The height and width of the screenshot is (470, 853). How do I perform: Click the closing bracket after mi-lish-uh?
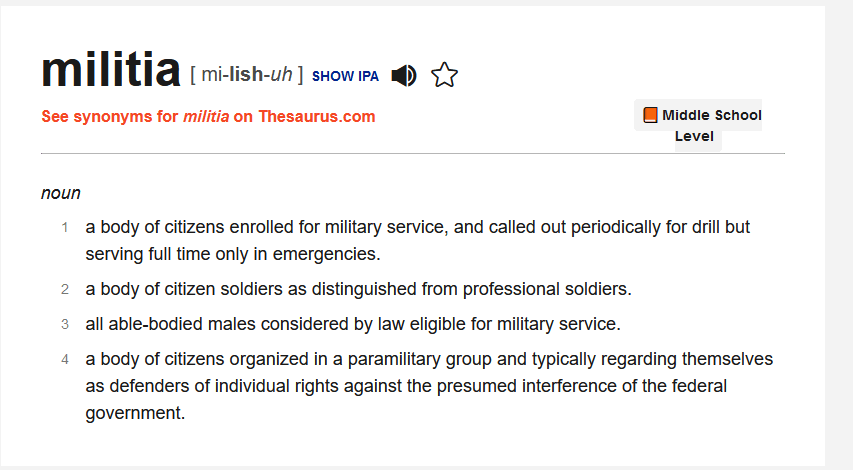point(300,75)
